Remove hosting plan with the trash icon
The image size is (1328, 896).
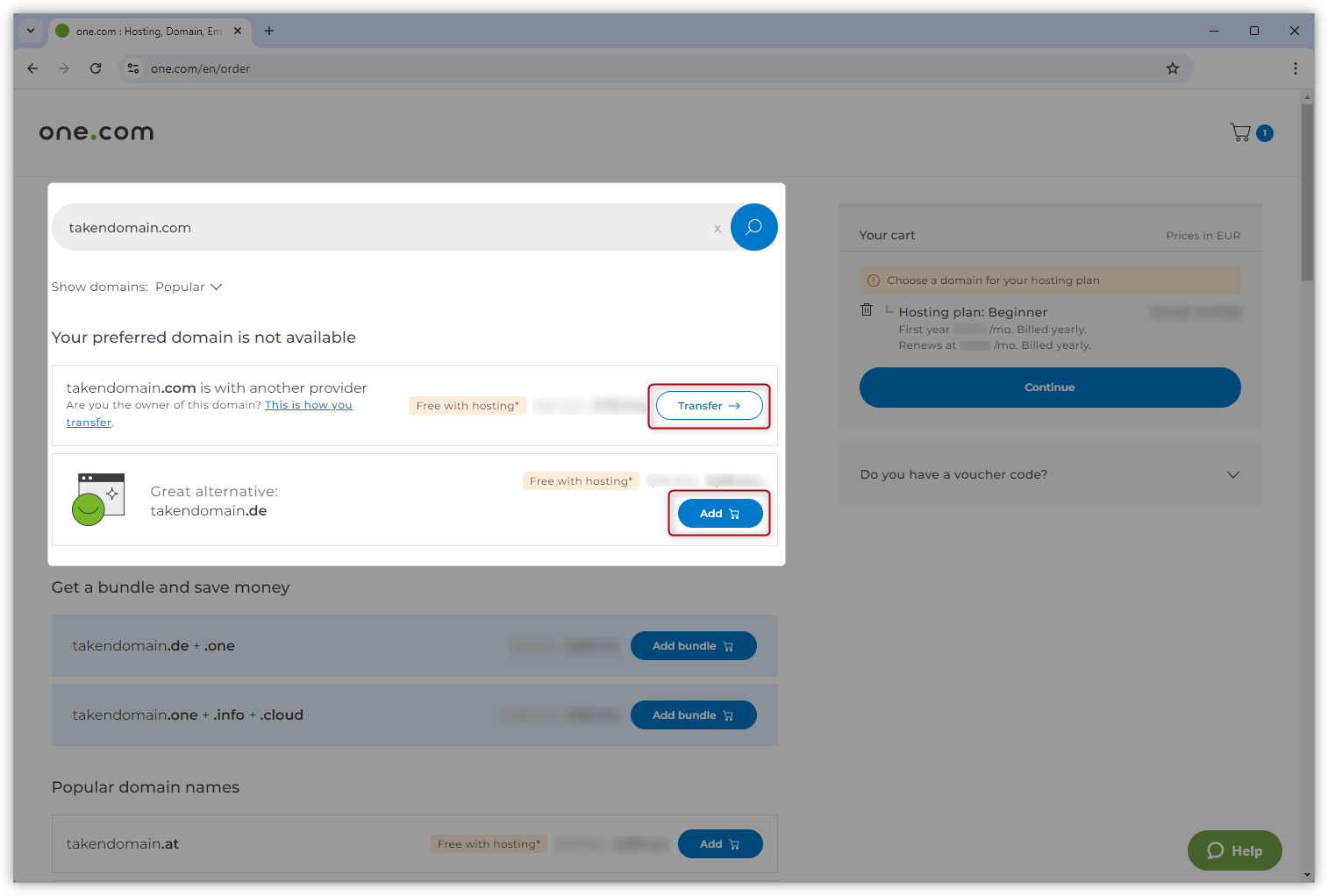(867, 309)
